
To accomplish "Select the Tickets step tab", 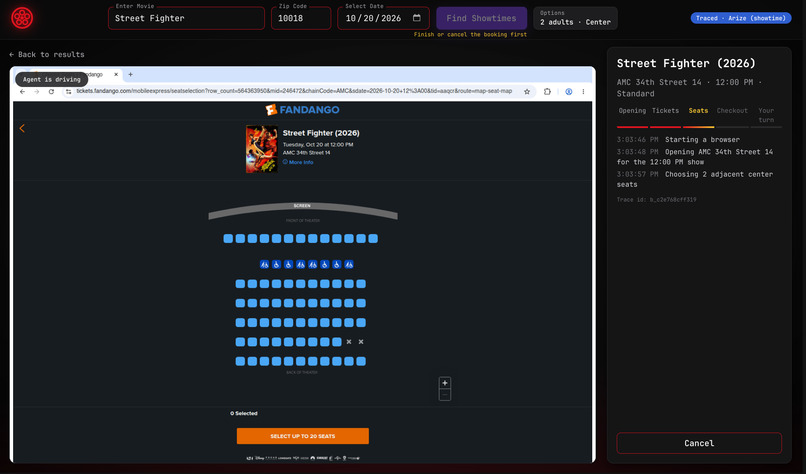I will coord(665,111).
